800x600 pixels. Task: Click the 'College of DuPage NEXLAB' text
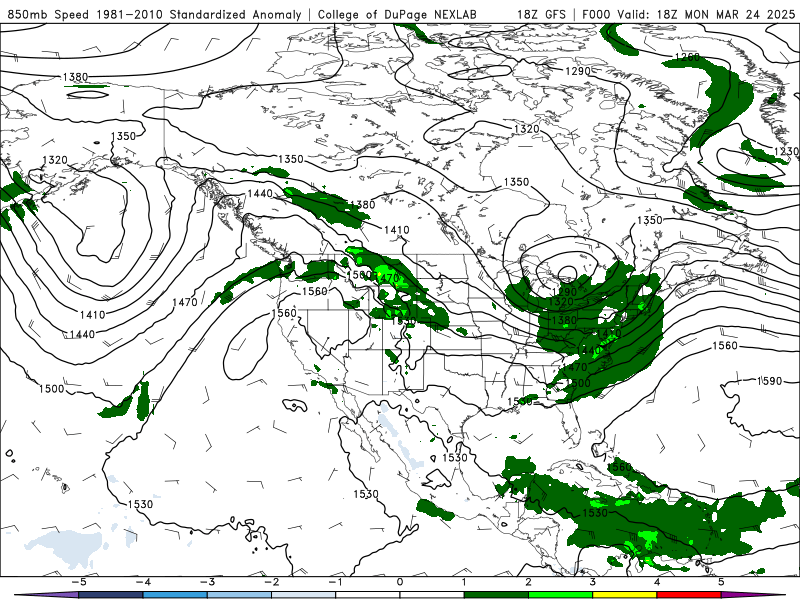point(397,15)
